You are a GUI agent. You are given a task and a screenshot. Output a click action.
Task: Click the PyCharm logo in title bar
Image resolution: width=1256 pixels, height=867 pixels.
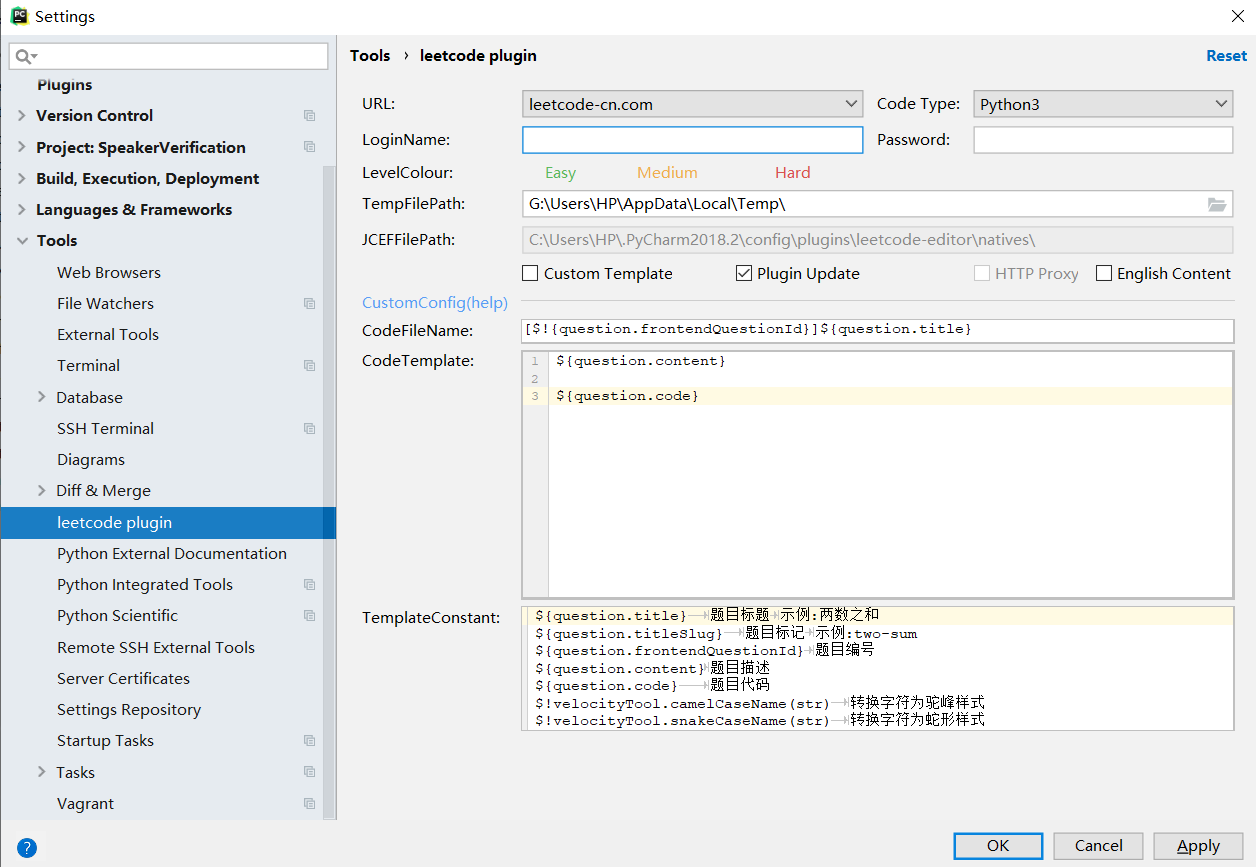pyautogui.click(x=18, y=16)
